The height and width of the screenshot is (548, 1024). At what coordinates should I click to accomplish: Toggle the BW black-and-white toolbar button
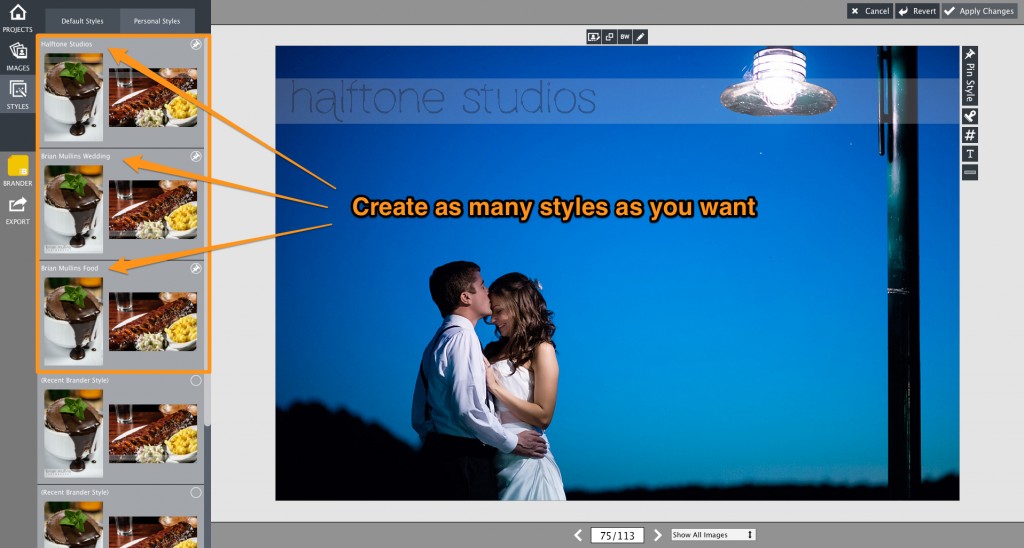[x=625, y=37]
